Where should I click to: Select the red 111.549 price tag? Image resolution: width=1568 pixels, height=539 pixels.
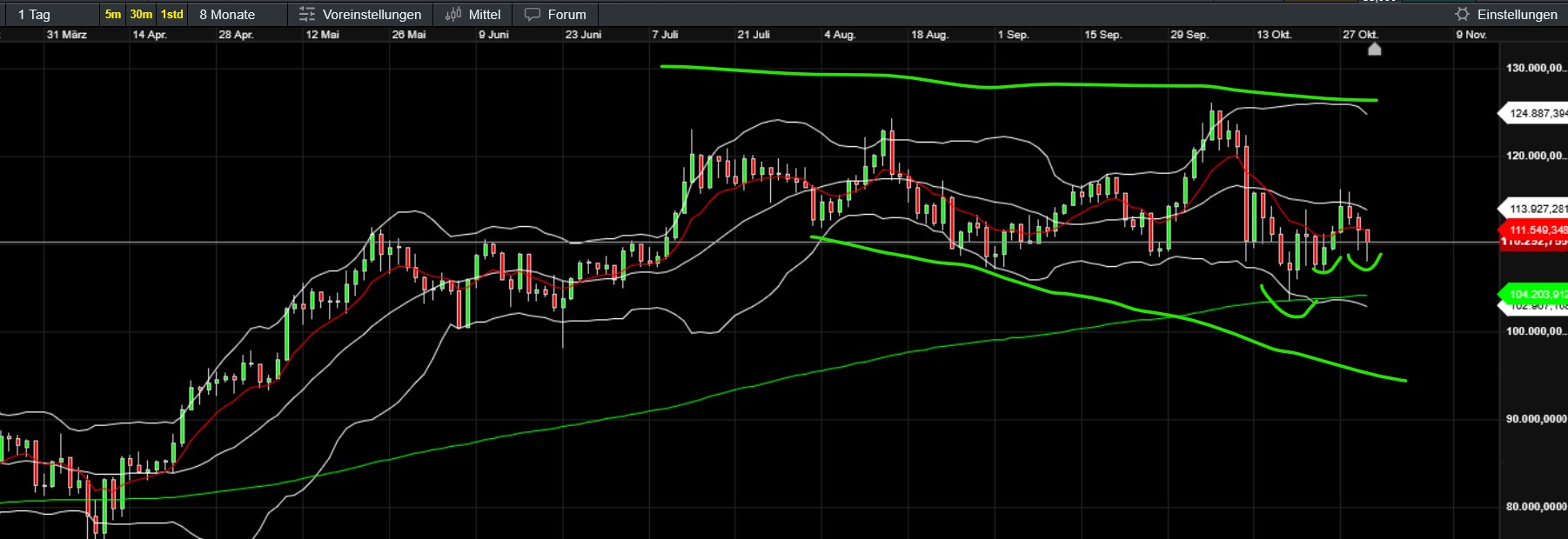(1536, 230)
